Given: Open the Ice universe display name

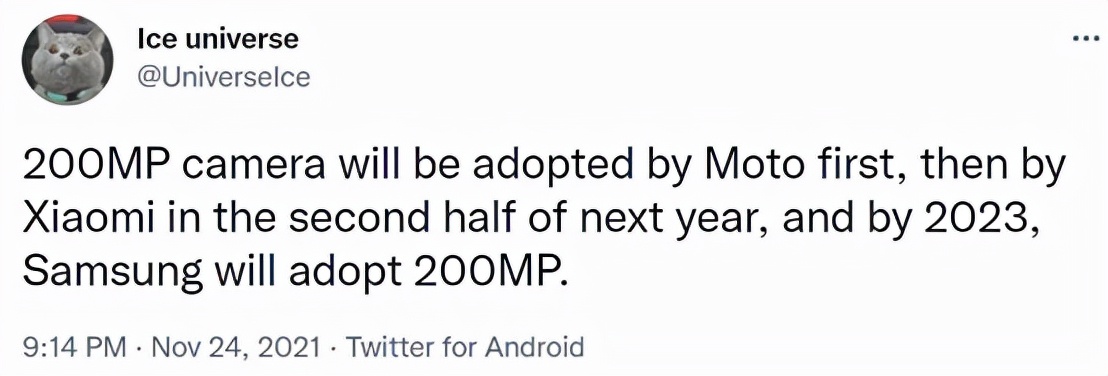Looking at the screenshot, I should (218, 40).
